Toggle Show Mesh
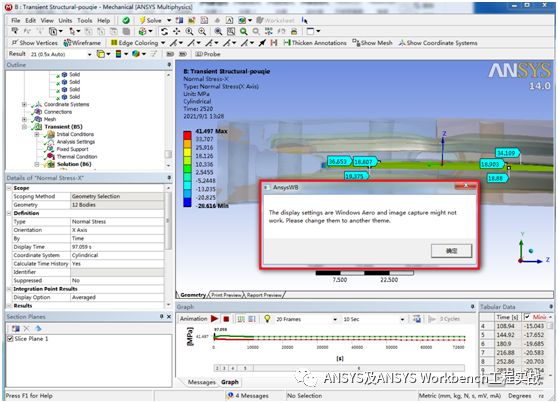The image size is (558, 403). click(372, 43)
